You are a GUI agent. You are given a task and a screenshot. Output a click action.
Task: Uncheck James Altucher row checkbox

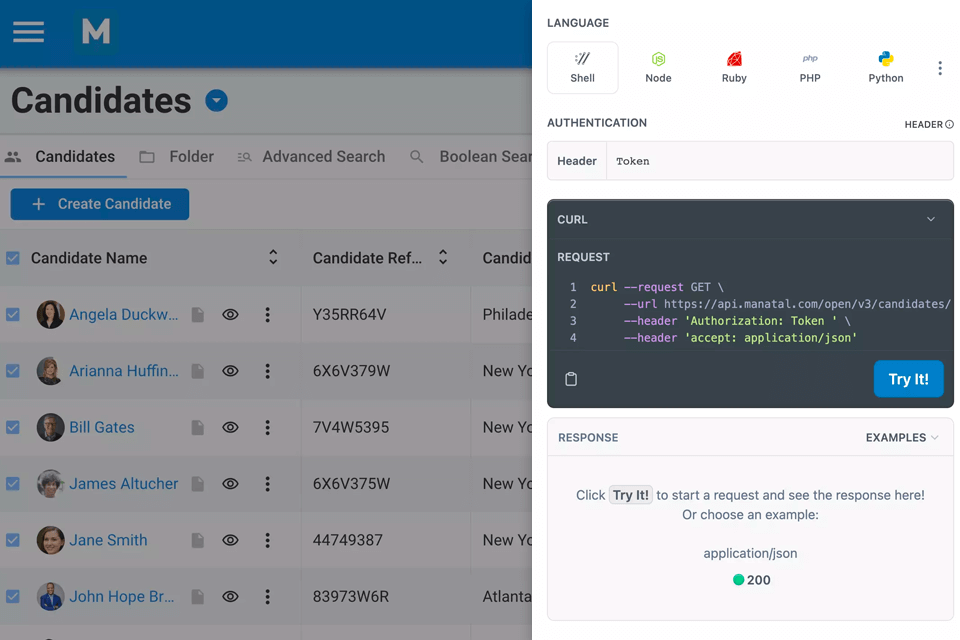[13, 483]
